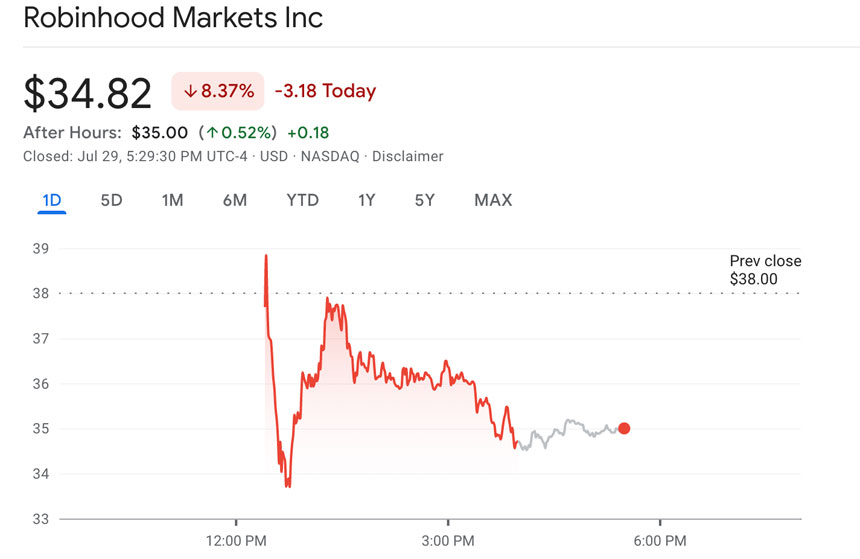Image resolution: width=860 pixels, height=559 pixels.
Task: Show the 1M price history
Action: coord(172,200)
